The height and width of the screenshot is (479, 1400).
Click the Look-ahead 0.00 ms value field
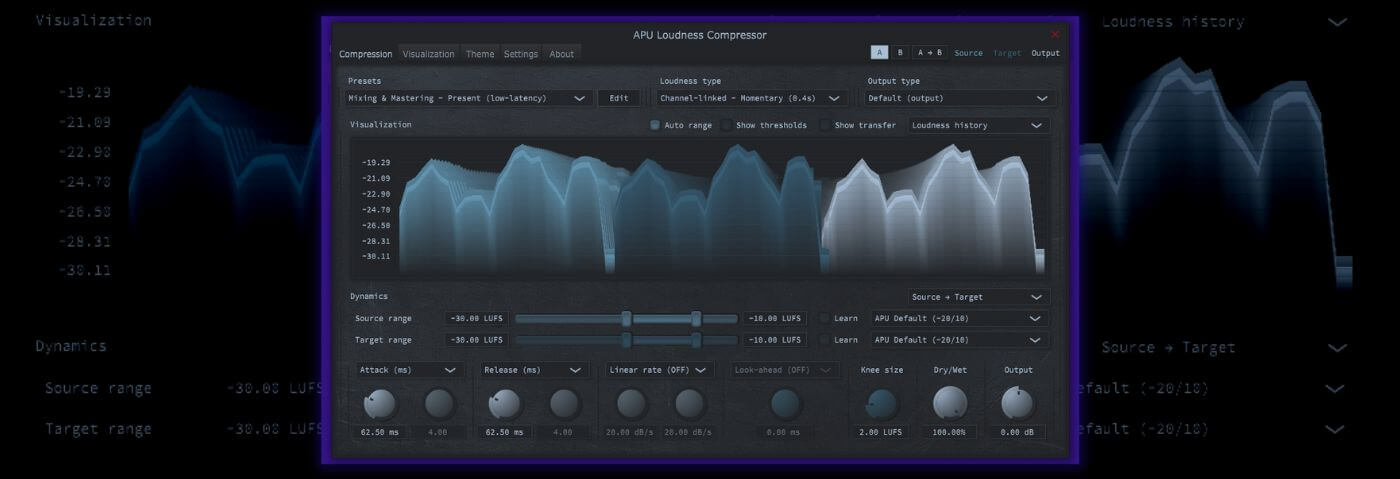tap(785, 432)
